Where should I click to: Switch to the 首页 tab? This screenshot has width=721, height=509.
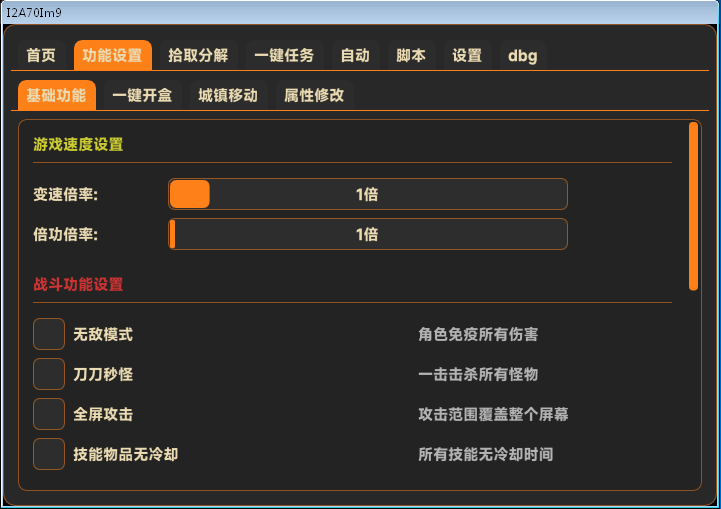point(41,55)
